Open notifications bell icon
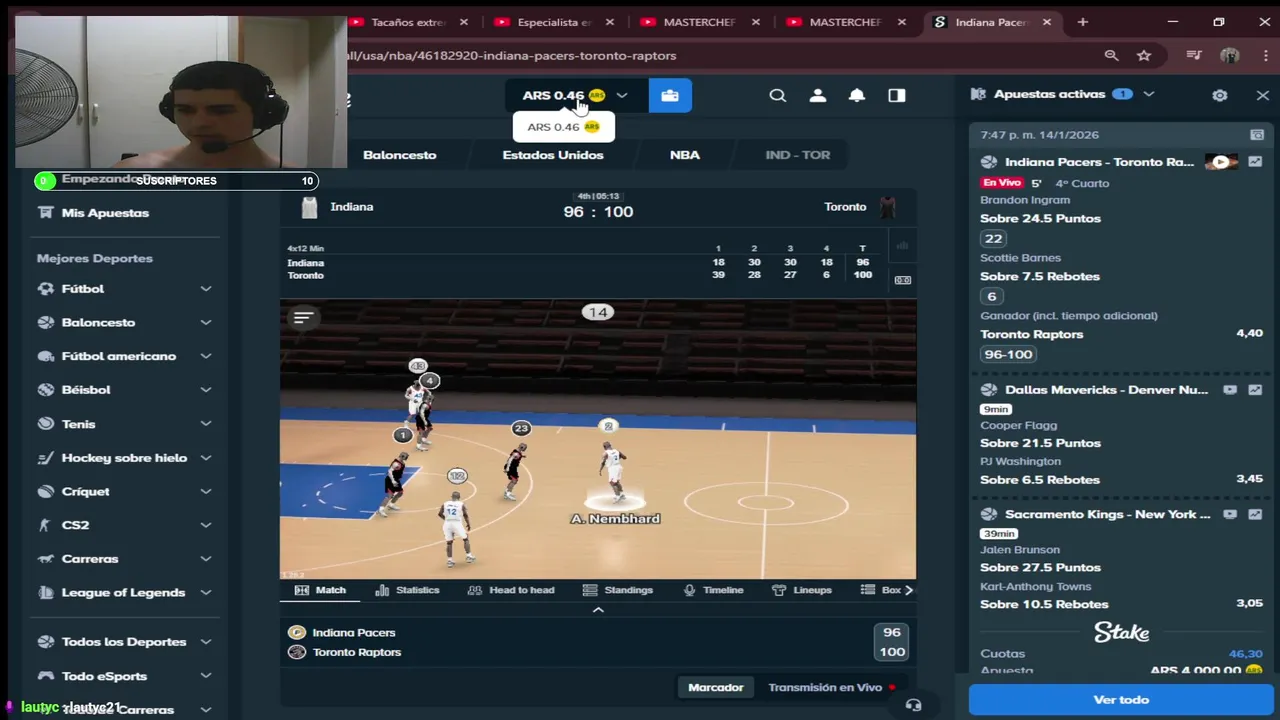This screenshot has width=1280, height=720. (x=857, y=95)
